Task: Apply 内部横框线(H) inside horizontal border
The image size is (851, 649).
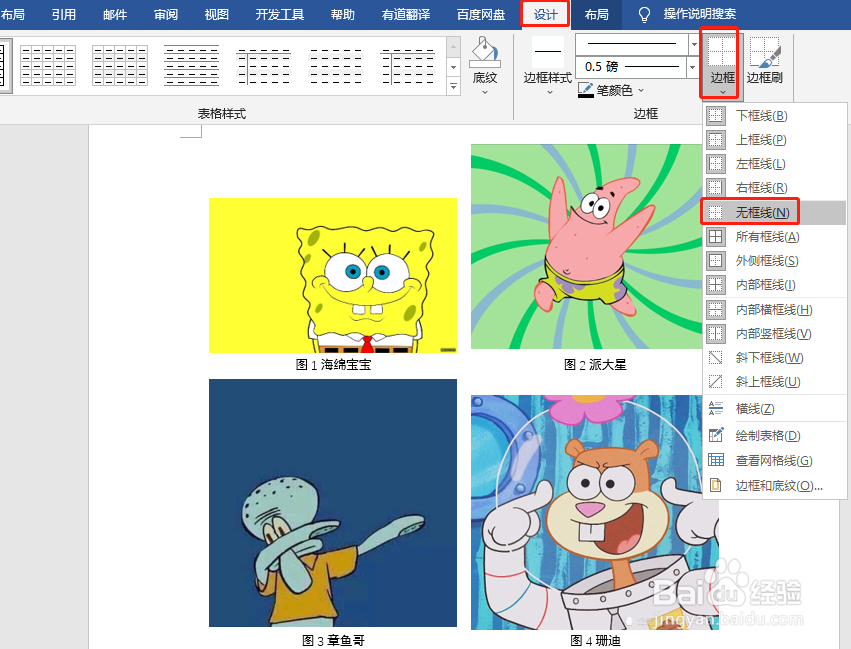Action: [775, 310]
